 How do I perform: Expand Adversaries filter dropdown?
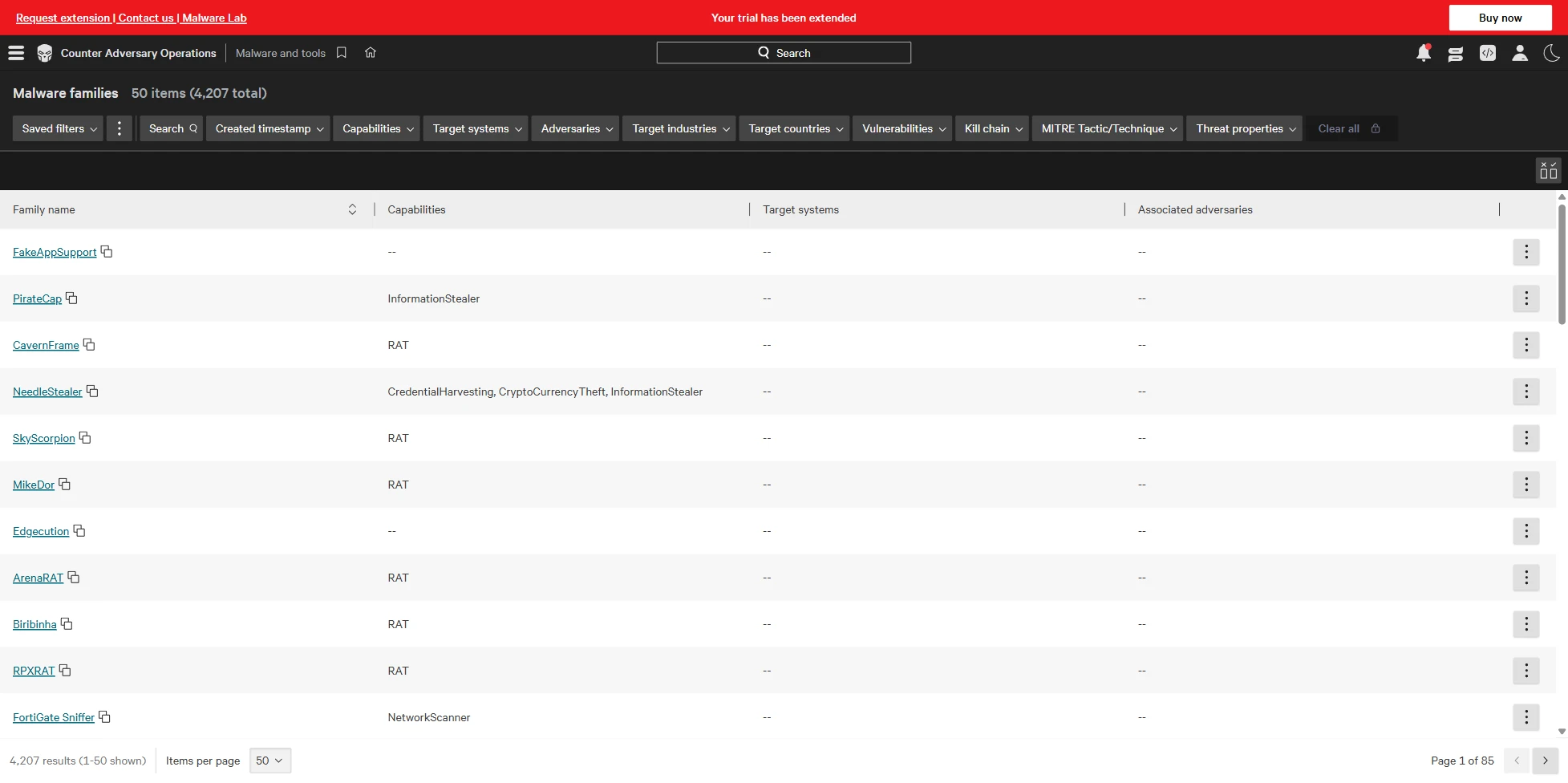click(576, 128)
